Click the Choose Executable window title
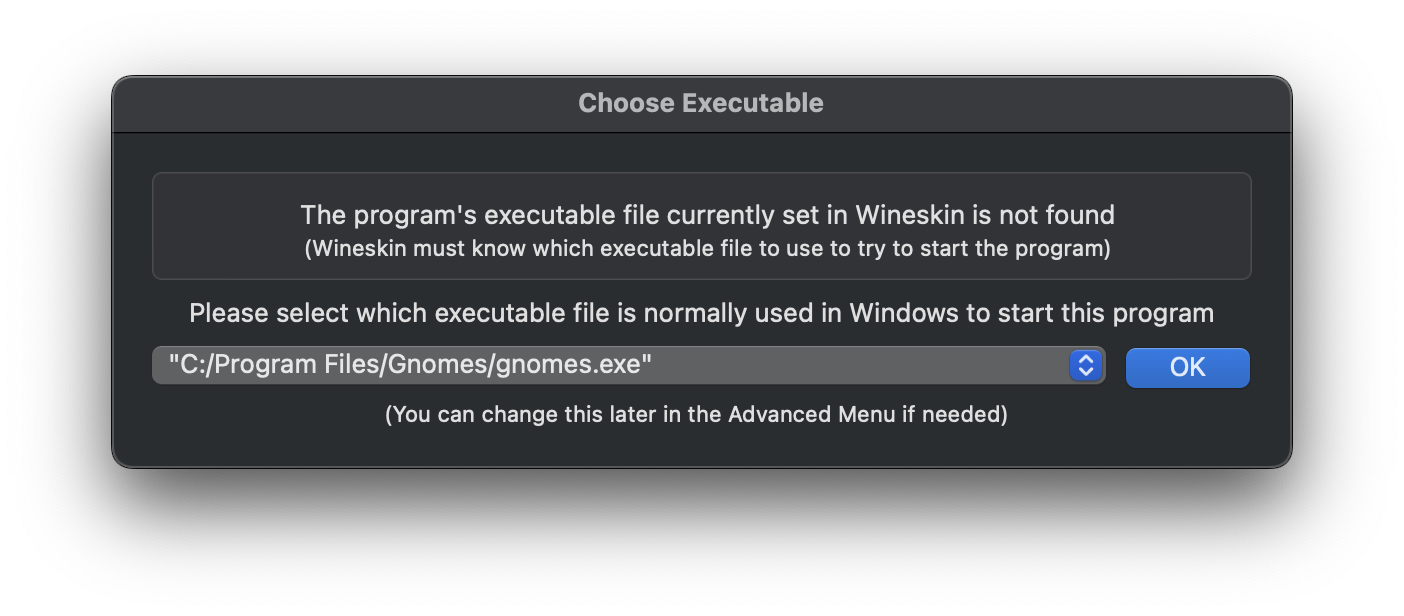The height and width of the screenshot is (616, 1404). 701,103
